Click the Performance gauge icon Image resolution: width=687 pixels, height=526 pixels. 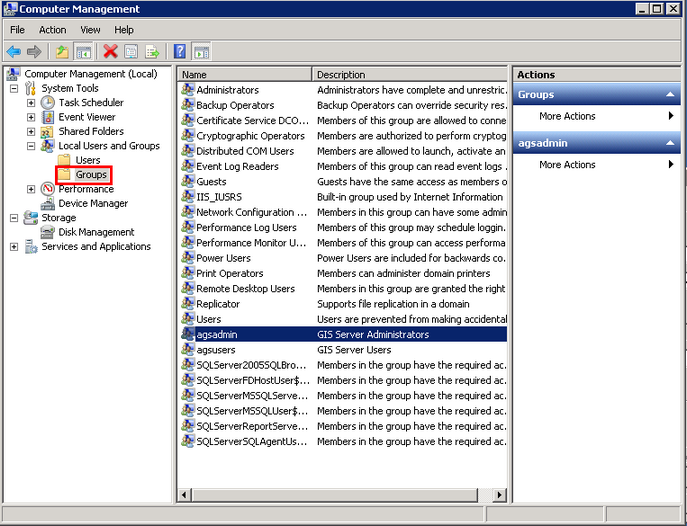[x=47, y=189]
